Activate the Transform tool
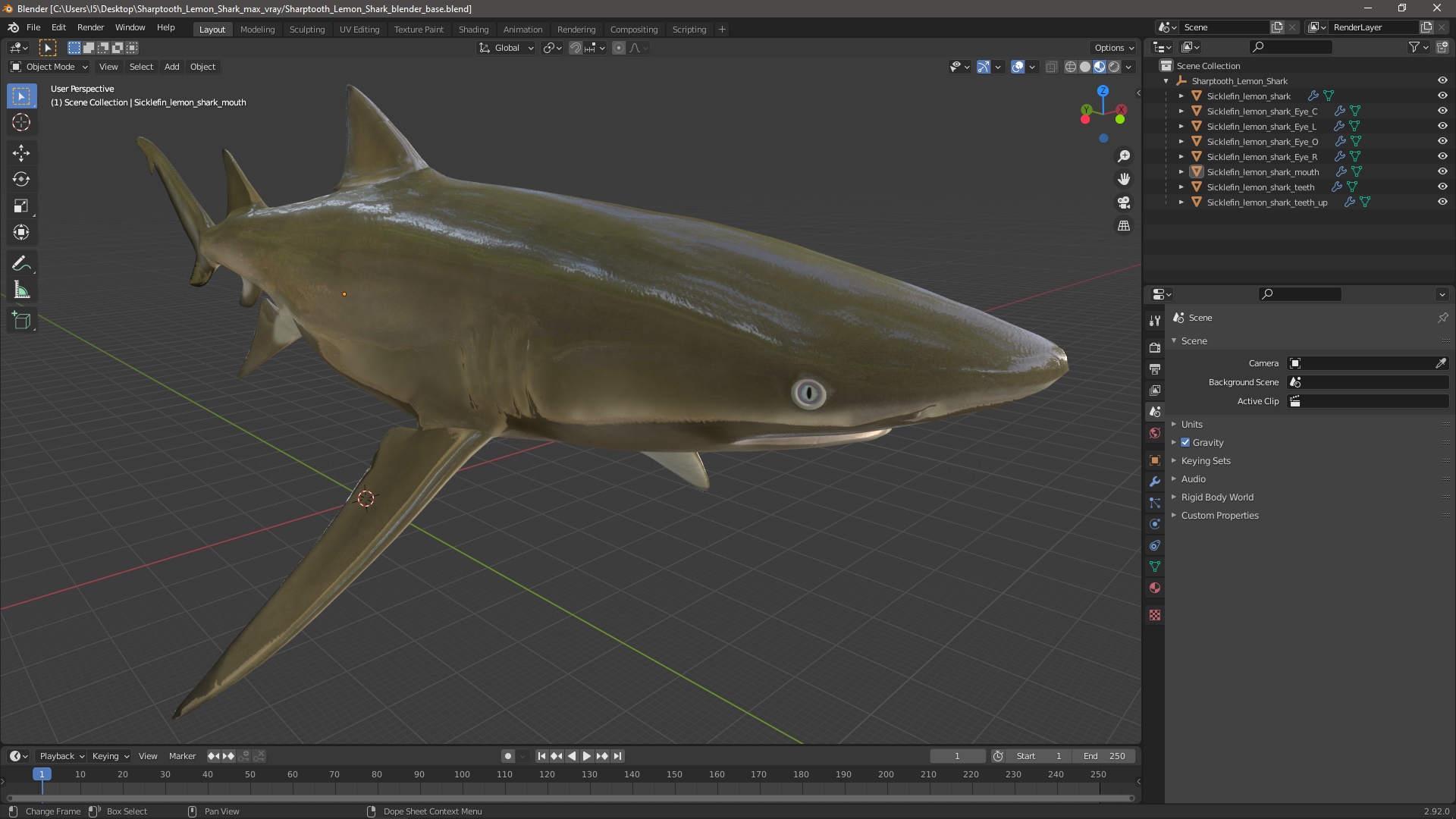The image size is (1456, 819). pyautogui.click(x=21, y=233)
